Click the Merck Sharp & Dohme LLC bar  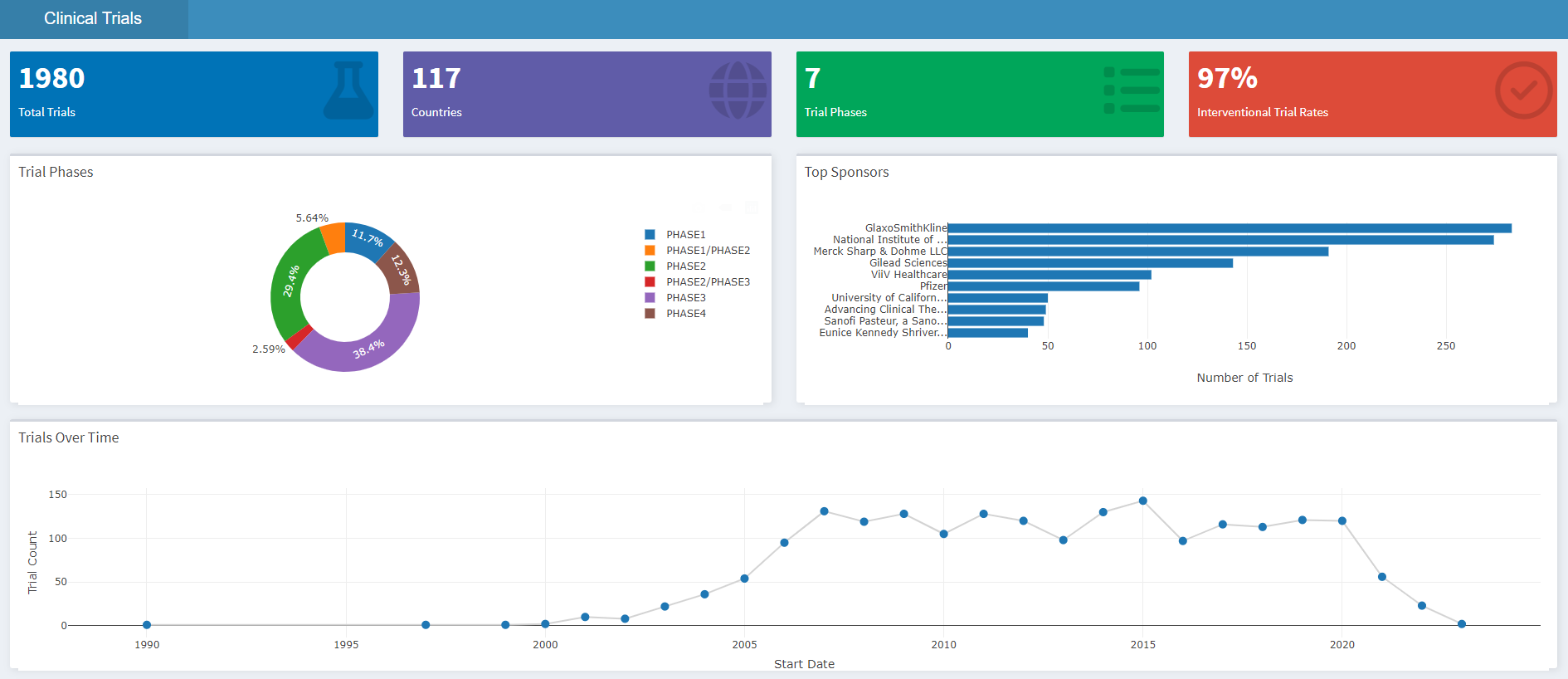pos(1137,252)
